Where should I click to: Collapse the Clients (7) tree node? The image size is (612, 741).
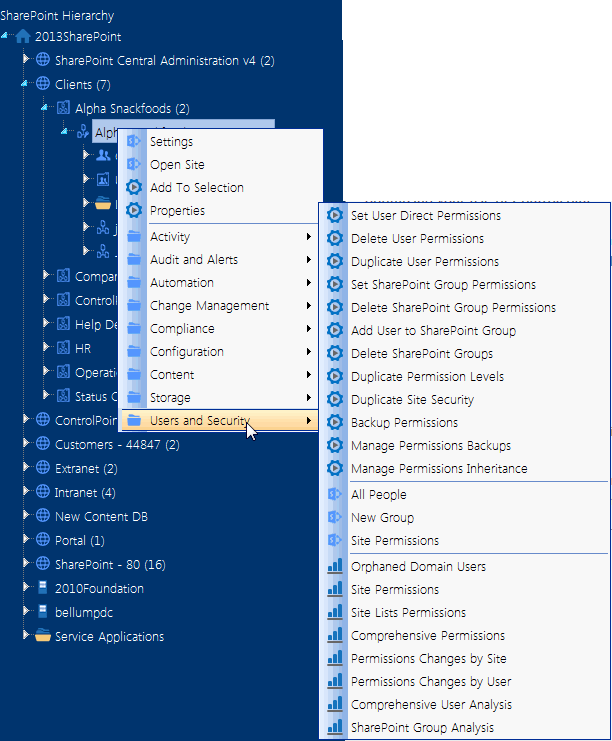coord(25,84)
